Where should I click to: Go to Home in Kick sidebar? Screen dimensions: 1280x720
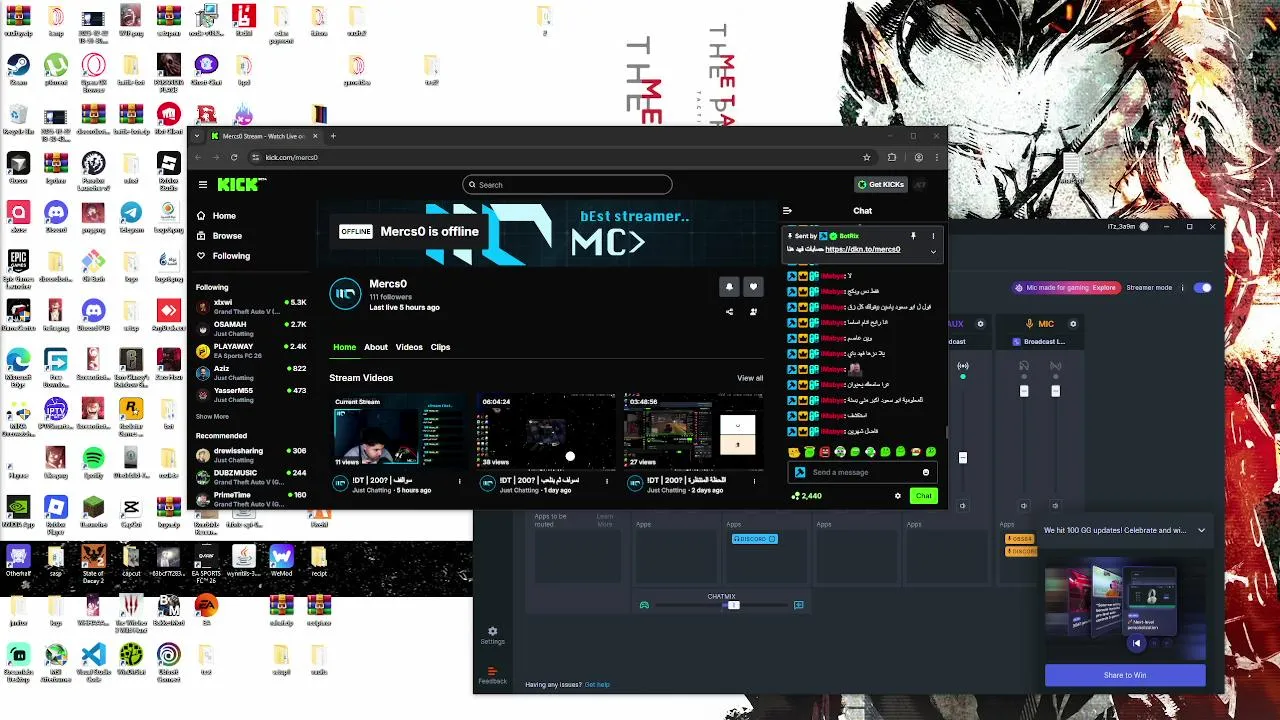(x=217, y=216)
